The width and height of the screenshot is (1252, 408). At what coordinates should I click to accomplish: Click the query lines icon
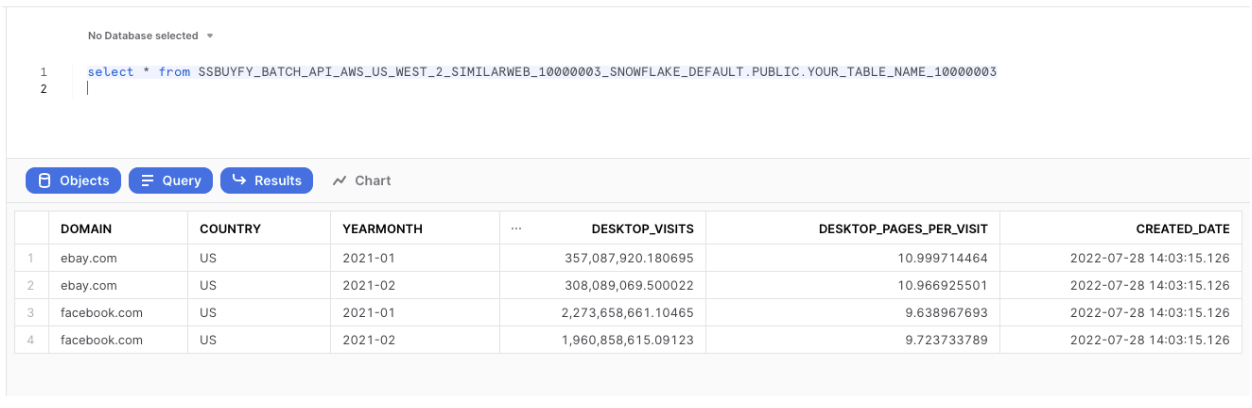[147, 181]
